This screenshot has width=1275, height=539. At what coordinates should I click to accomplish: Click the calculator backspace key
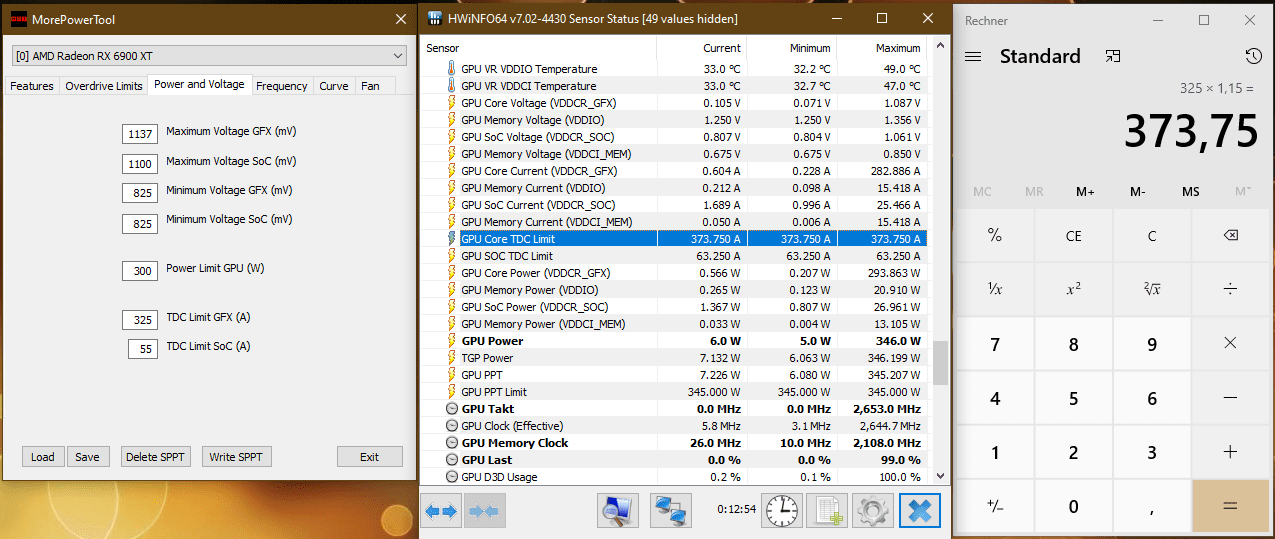click(1230, 236)
